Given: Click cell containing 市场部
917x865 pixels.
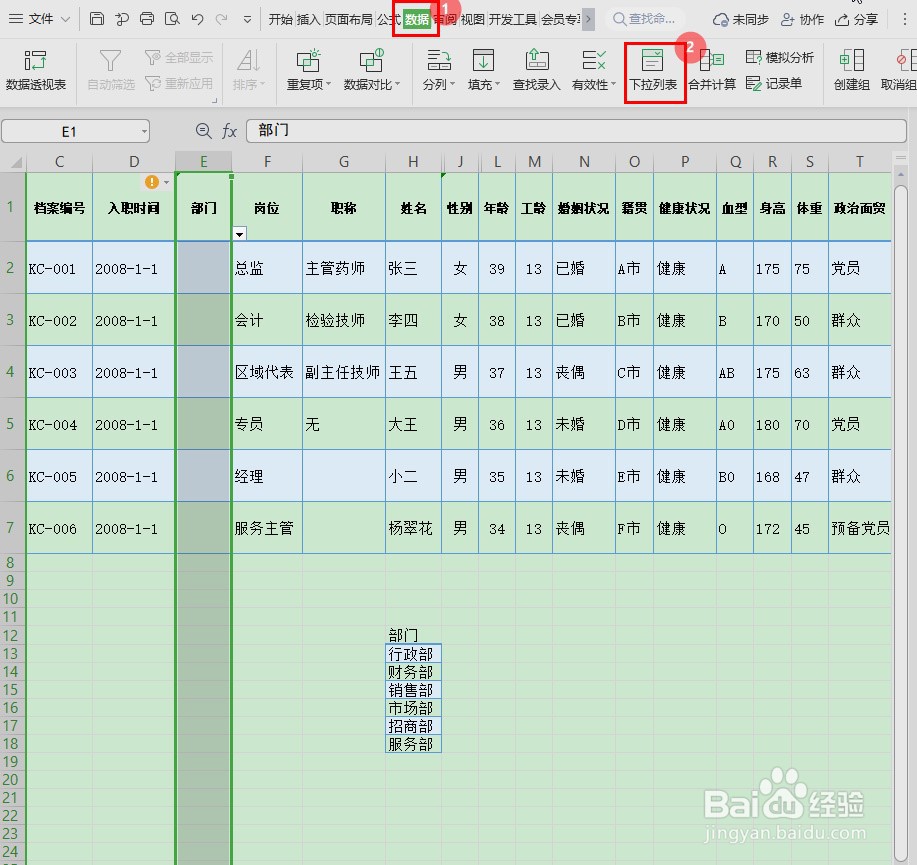Looking at the screenshot, I should (x=413, y=708).
